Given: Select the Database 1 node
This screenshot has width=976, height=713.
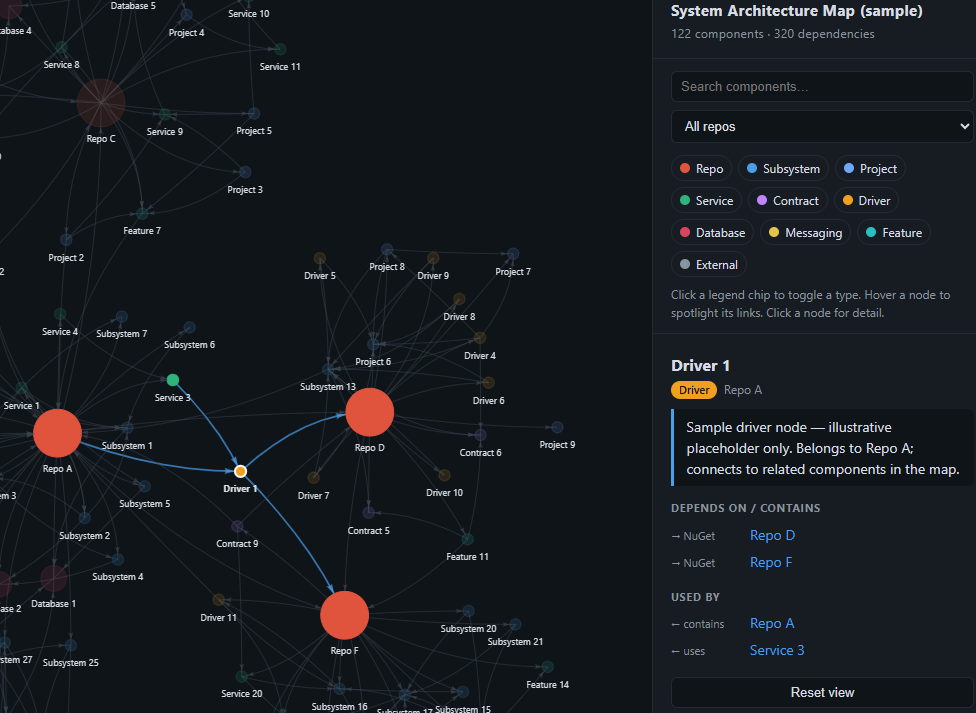Looking at the screenshot, I should pos(54,578).
